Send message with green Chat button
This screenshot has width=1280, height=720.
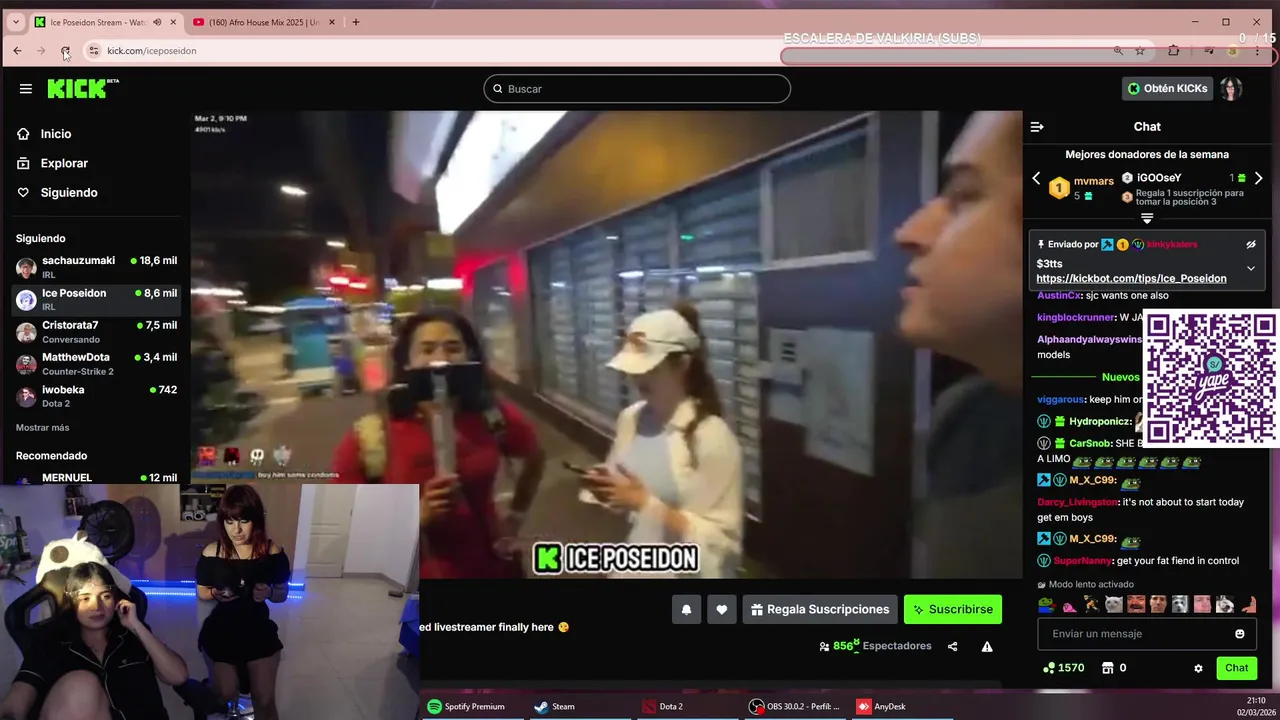click(x=1237, y=668)
